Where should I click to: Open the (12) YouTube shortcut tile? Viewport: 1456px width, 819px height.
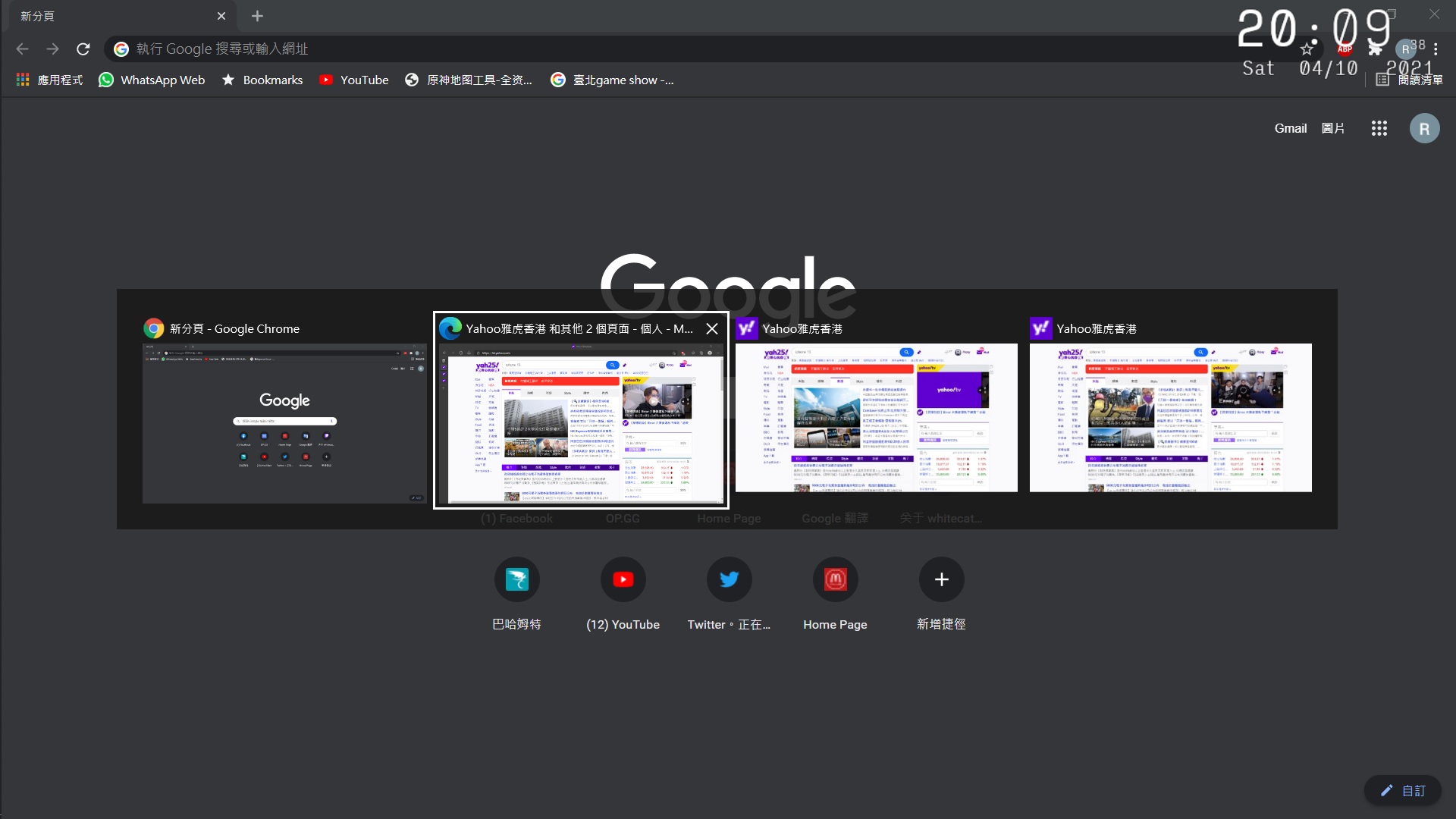[623, 595]
